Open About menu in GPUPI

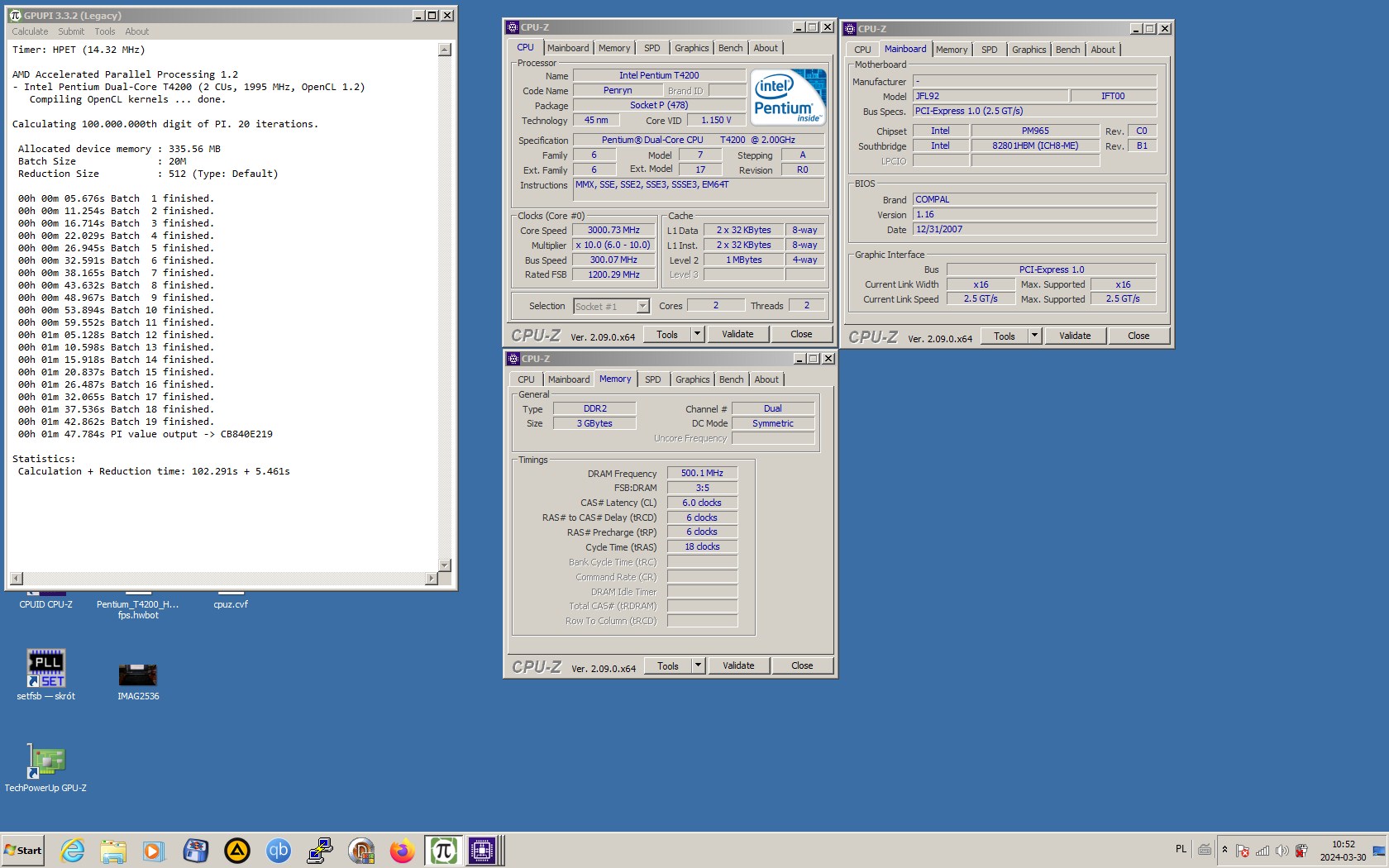(x=137, y=31)
